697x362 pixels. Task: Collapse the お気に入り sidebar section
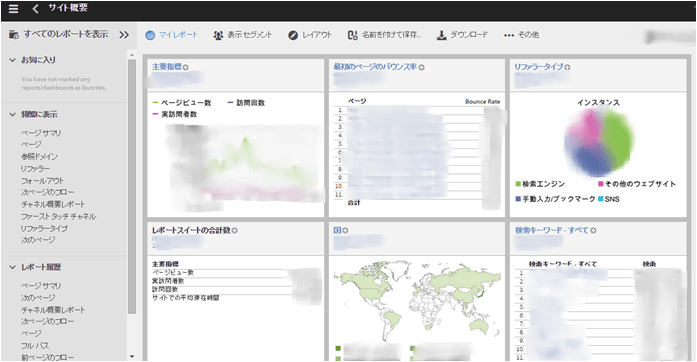(12, 60)
